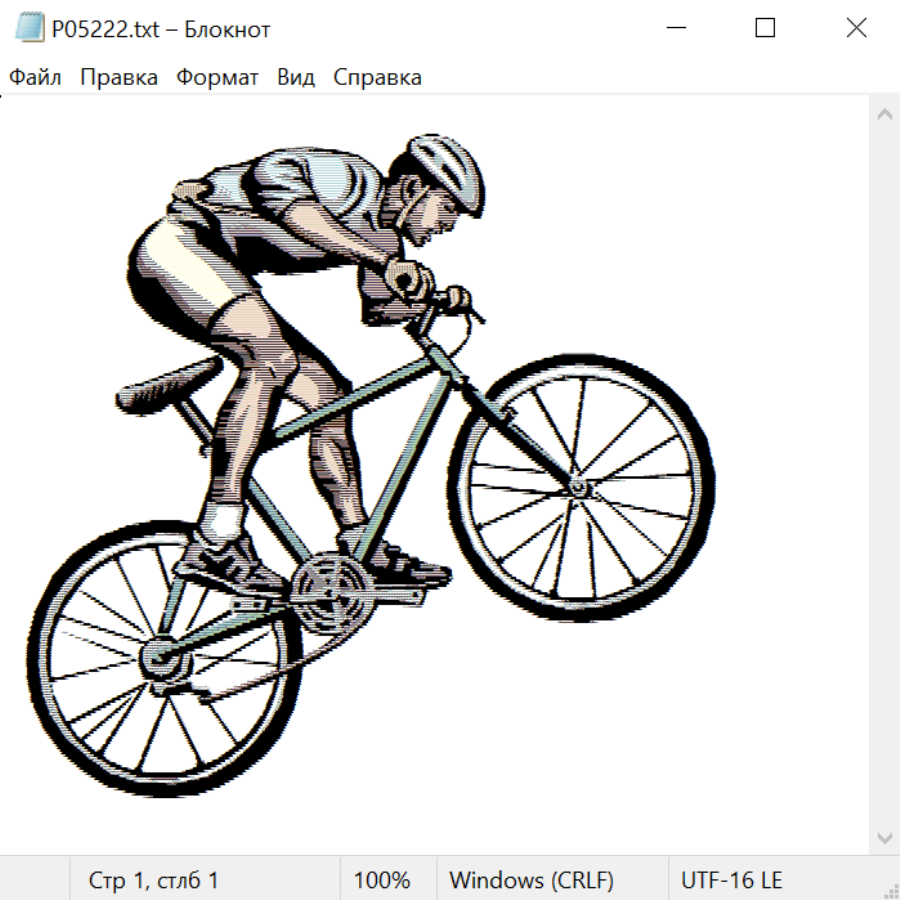900x900 pixels.
Task: Click the Notepad icon in the title bar
Action: click(x=29, y=29)
